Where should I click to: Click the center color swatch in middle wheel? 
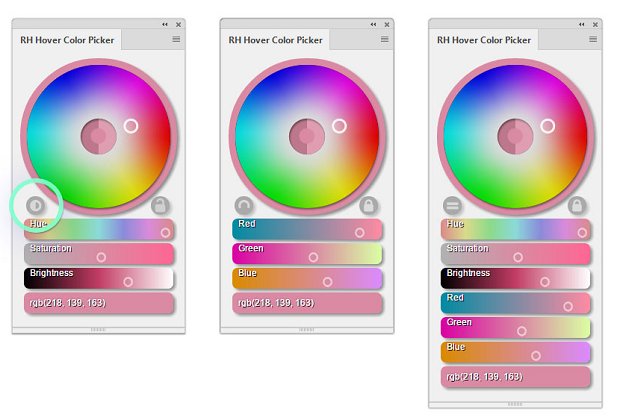307,136
